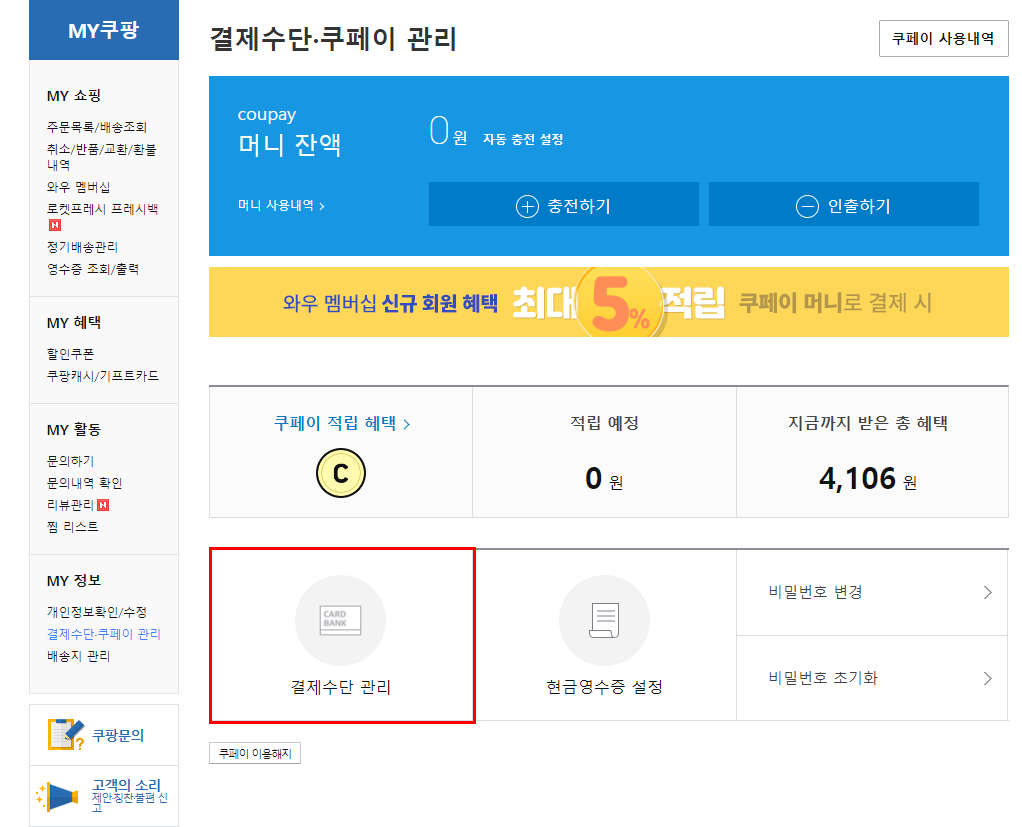This screenshot has width=1022, height=827.
Task: Click the MY 정보 section heading
Action: point(74,581)
